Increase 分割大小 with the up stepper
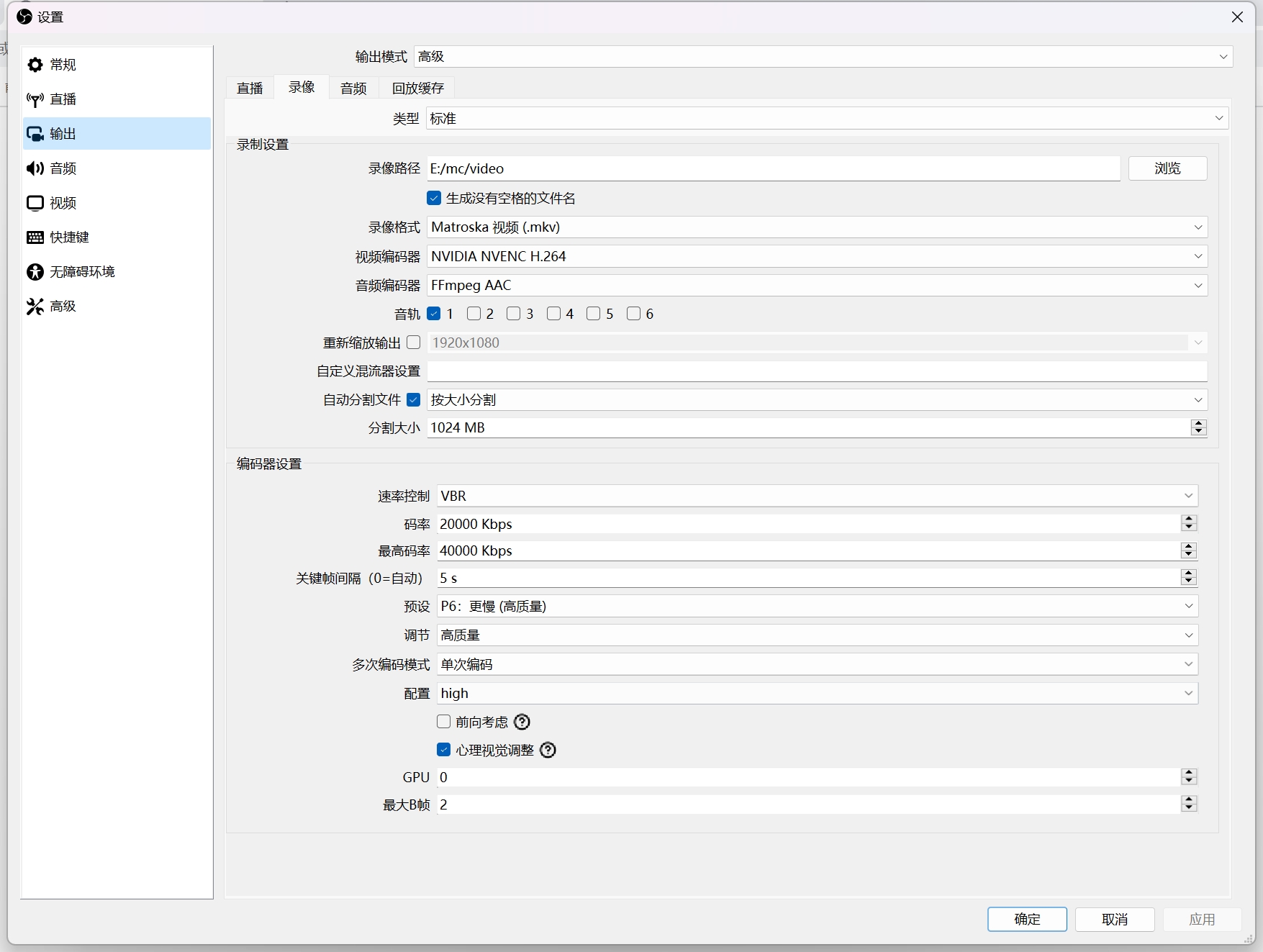Image resolution: width=1263 pixels, height=952 pixels. 1198,424
